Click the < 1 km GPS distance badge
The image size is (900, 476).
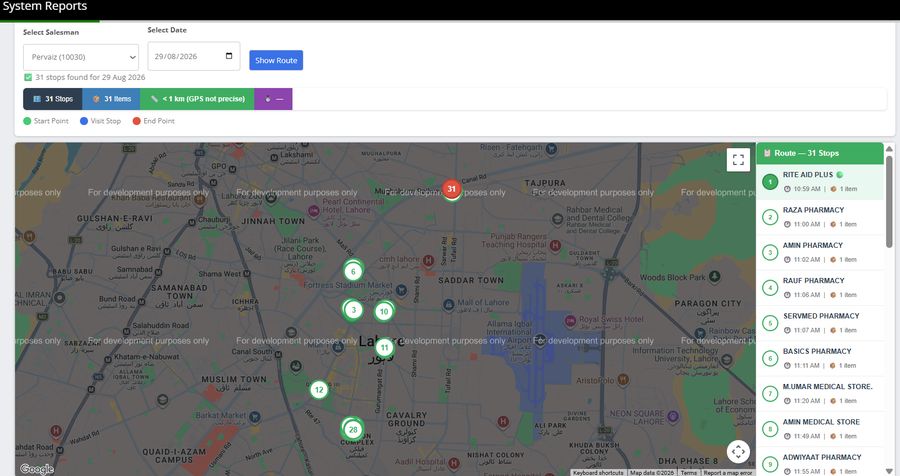point(197,99)
